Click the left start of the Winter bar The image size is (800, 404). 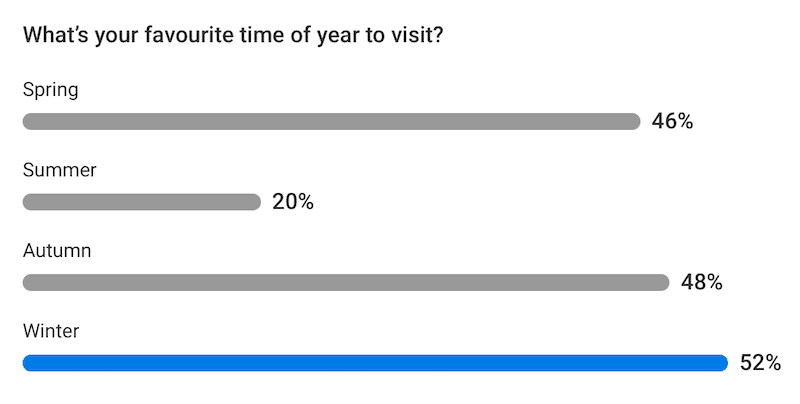29,362
